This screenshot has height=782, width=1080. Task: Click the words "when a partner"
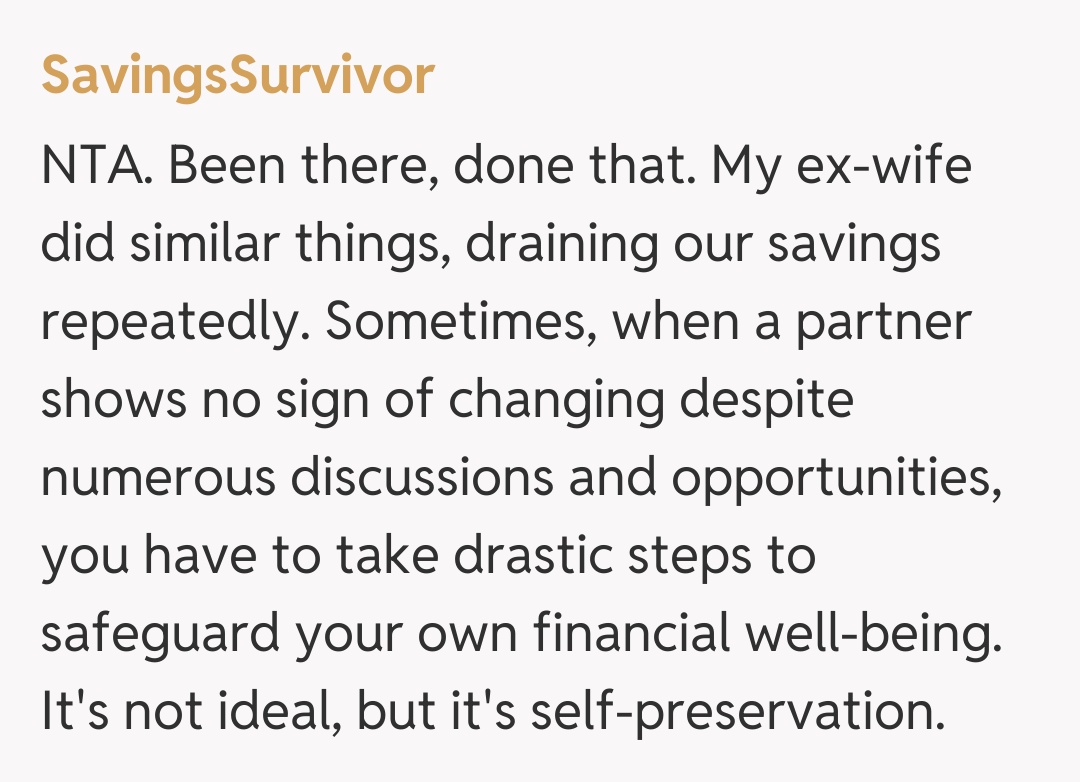pyautogui.click(x=792, y=322)
